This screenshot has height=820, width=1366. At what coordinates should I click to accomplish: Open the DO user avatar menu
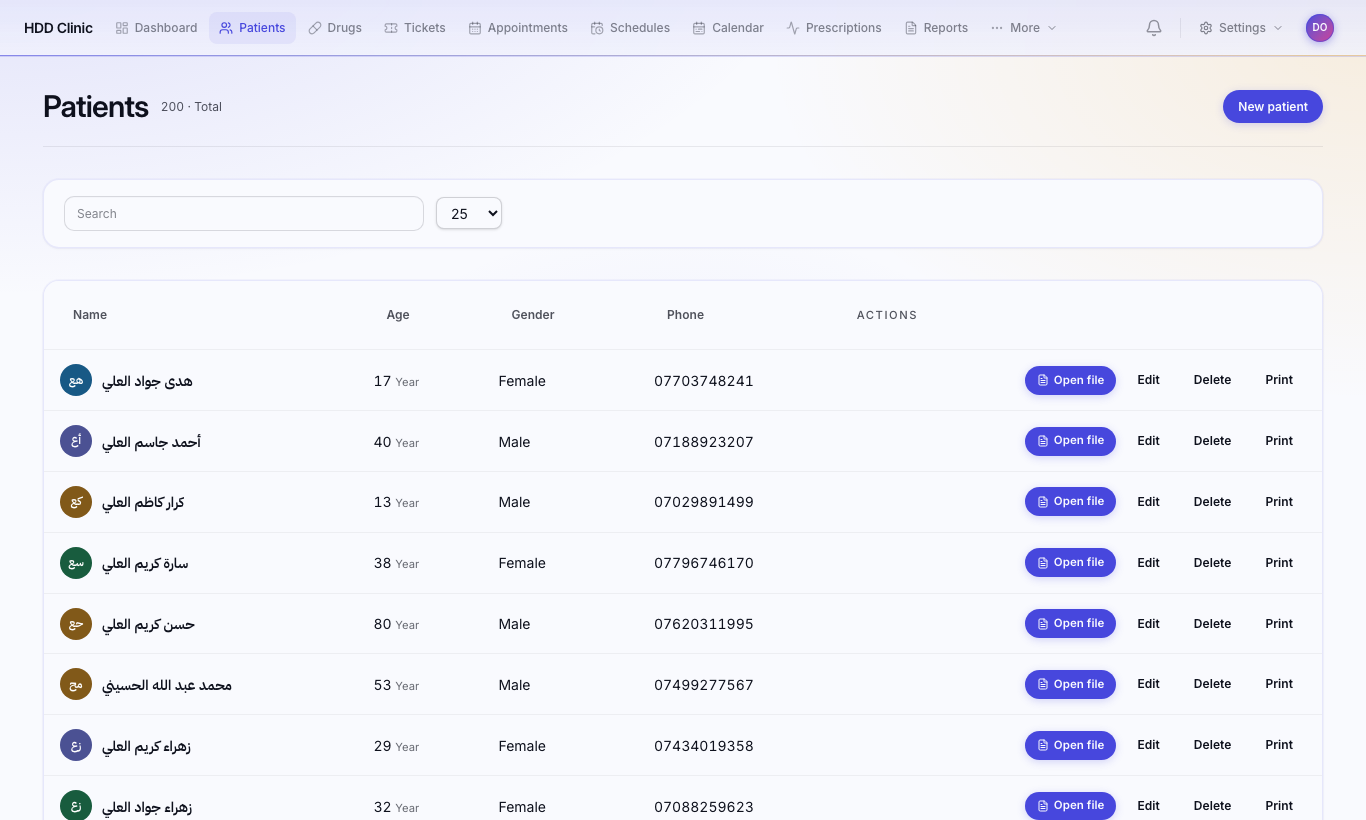tap(1320, 28)
